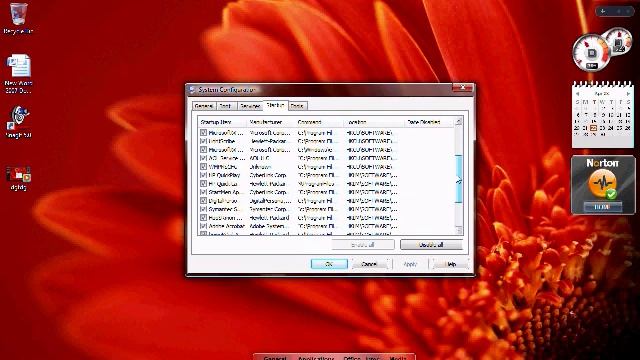Click the Enable all button
The height and width of the screenshot is (360, 640).
tap(363, 244)
